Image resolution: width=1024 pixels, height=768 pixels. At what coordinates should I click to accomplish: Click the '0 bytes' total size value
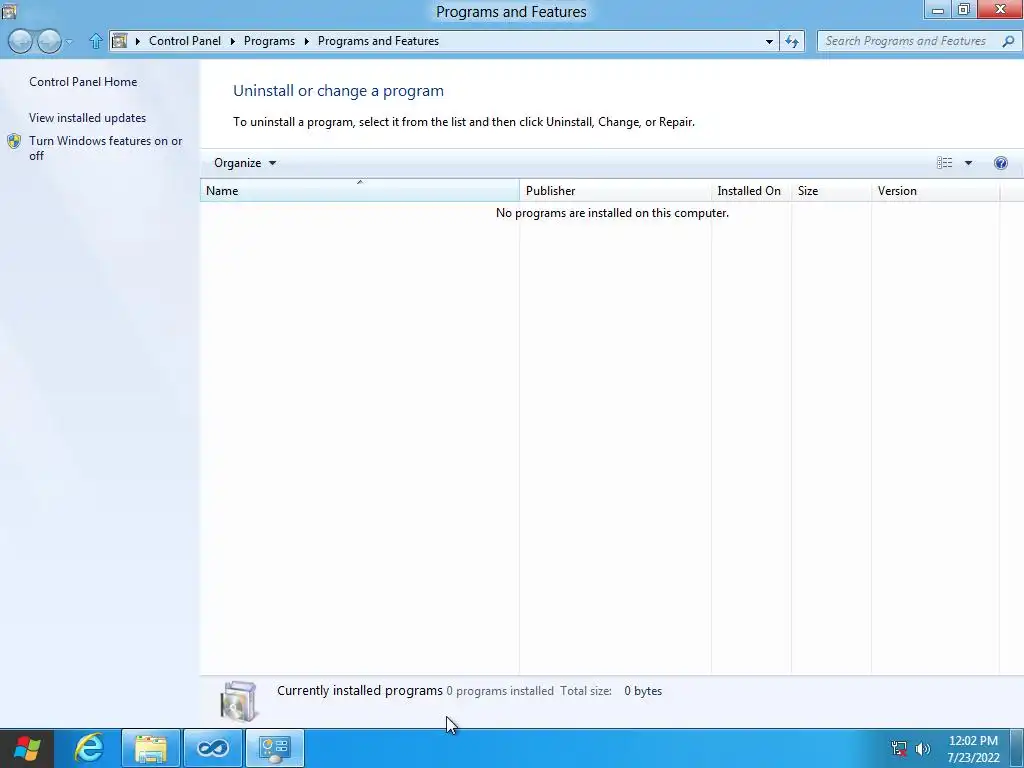(643, 691)
